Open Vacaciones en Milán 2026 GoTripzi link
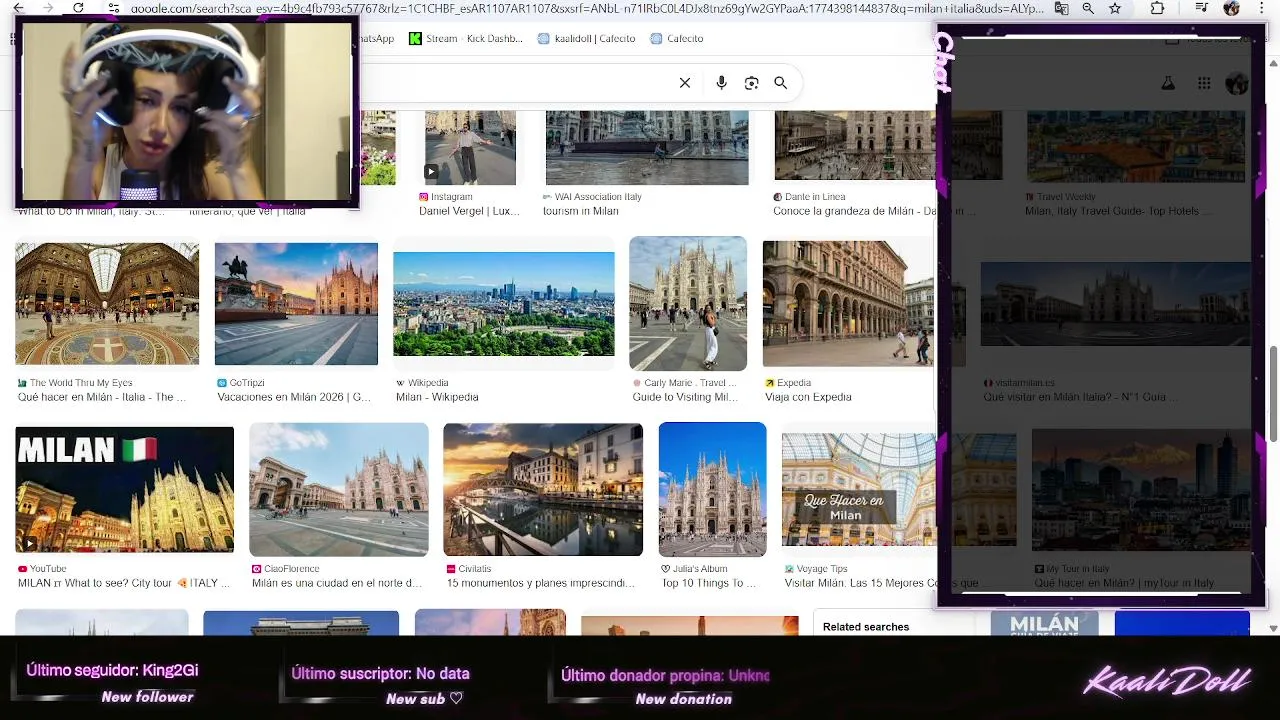The width and height of the screenshot is (1280, 720). 294,397
